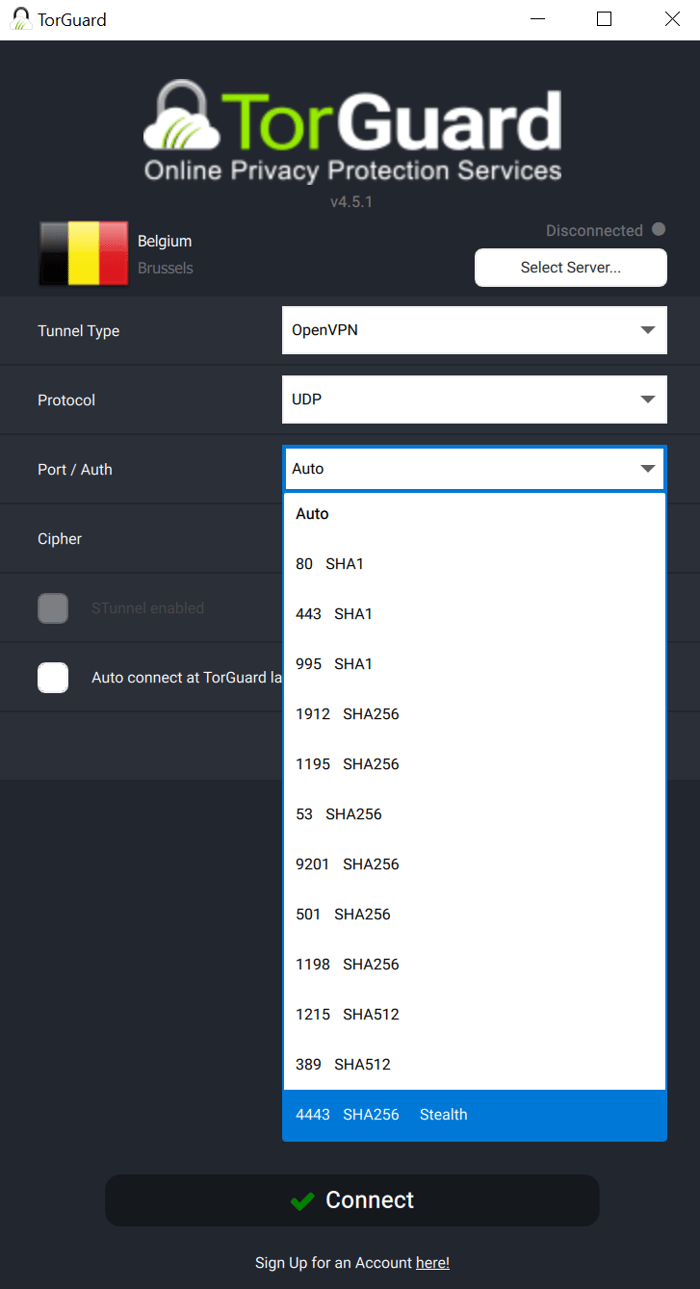
Task: Maximize the TorGuard window
Action: 604,19
